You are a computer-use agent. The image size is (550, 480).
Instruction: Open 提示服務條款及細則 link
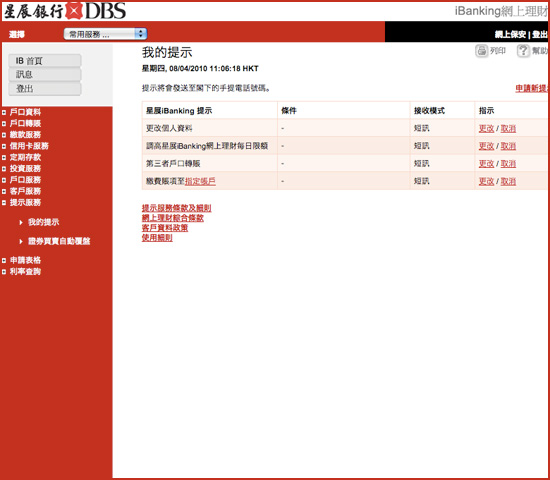176,208
